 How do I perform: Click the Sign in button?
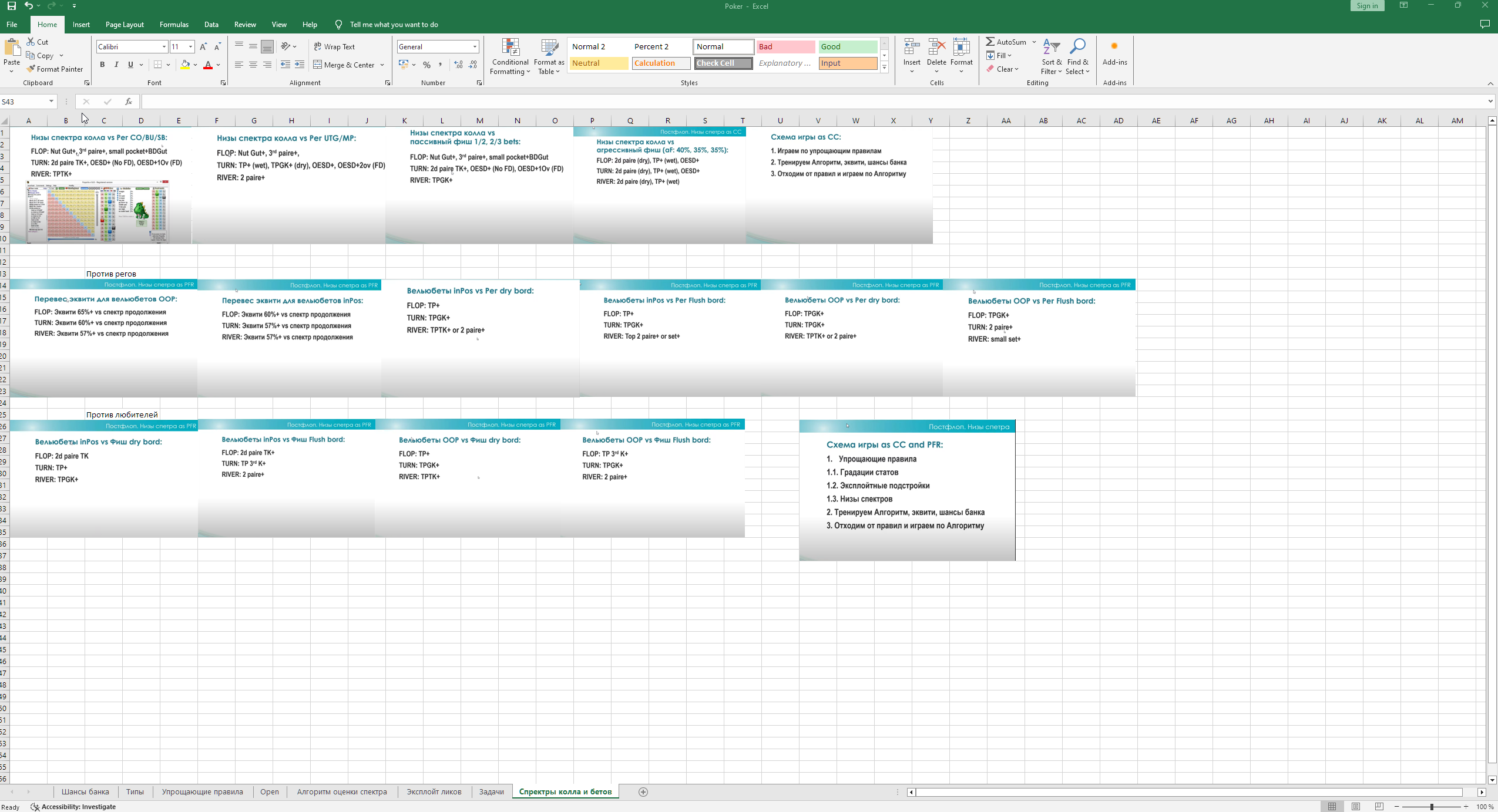[x=1367, y=6]
